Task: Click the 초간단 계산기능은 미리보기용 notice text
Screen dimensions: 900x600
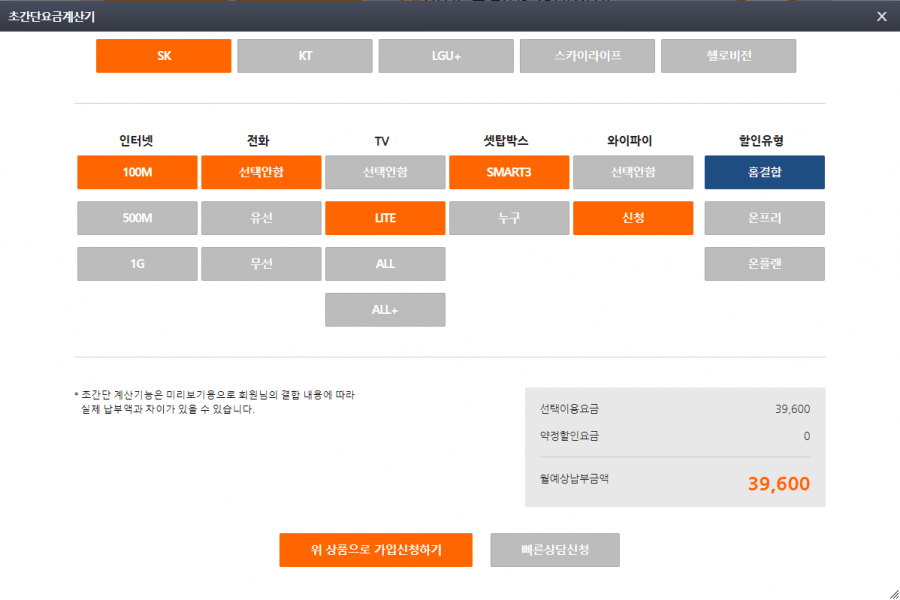Action: pyautogui.click(x=215, y=402)
